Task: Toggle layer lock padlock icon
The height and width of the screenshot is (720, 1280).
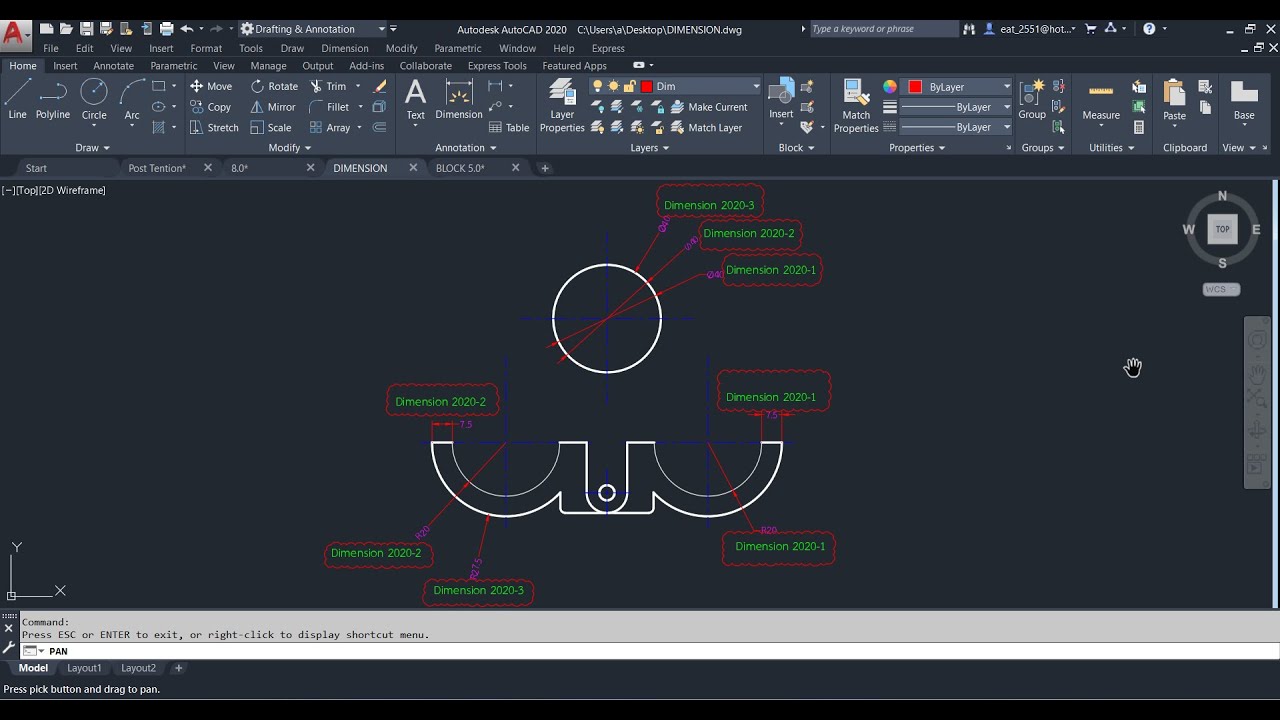Action: click(630, 87)
